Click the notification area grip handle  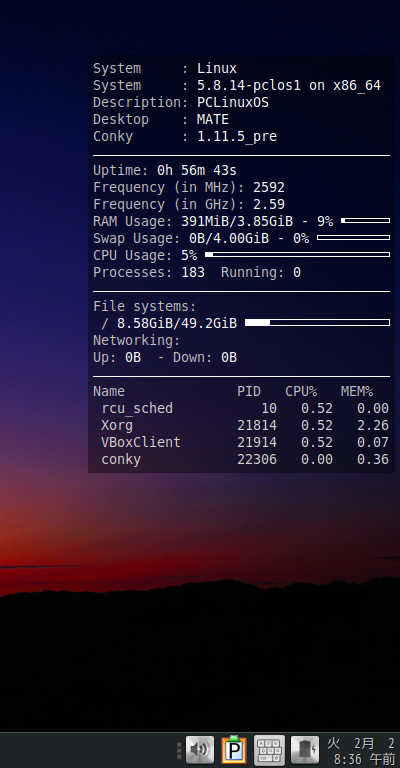pos(179,750)
